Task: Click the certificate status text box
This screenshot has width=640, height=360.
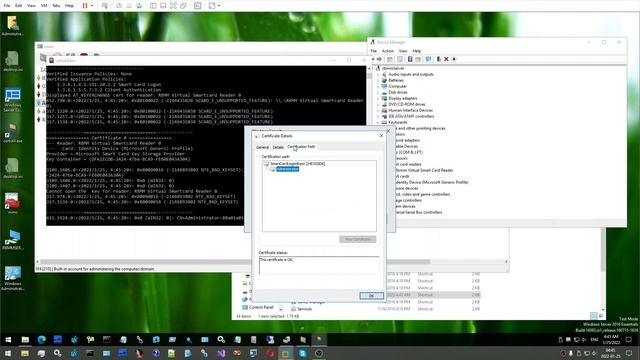Action: coord(319,265)
